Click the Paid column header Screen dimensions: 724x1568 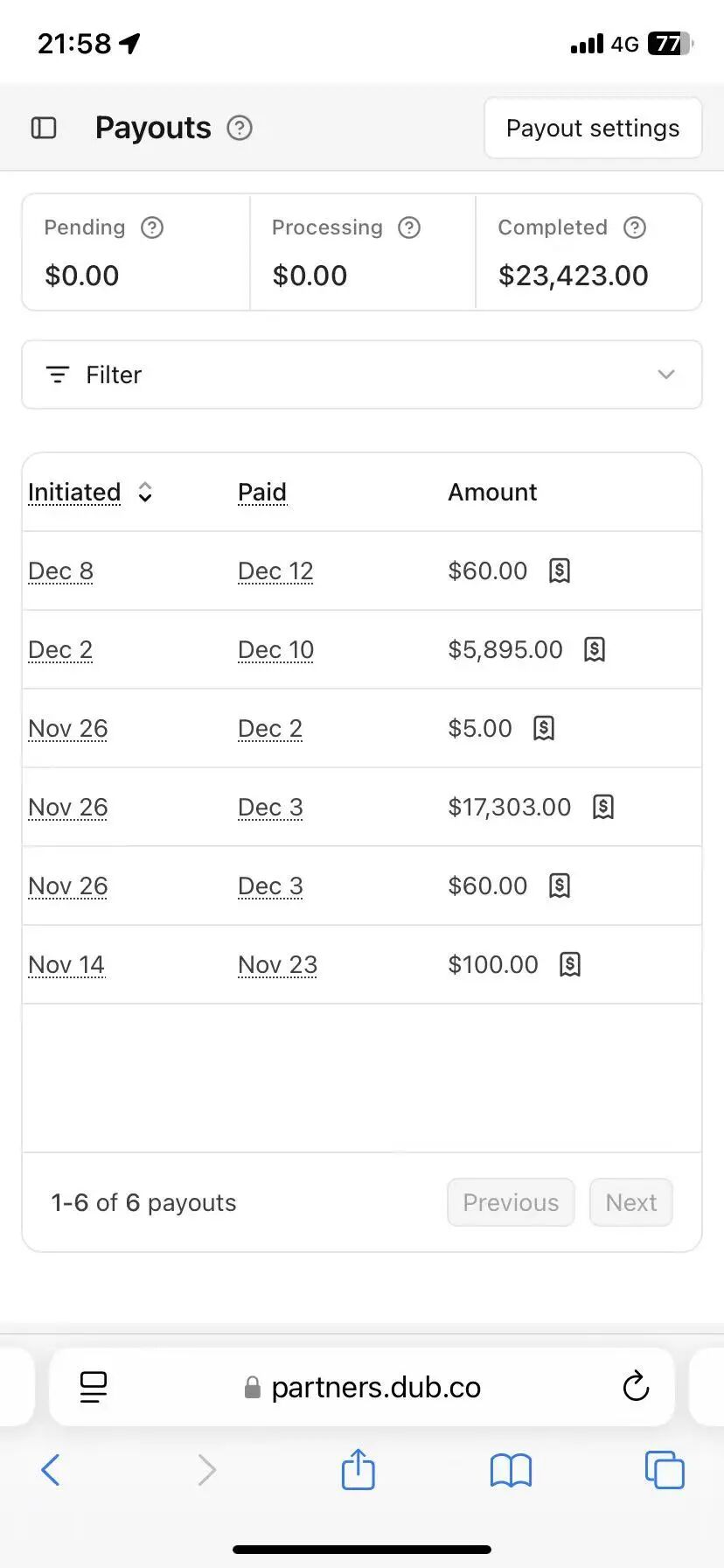(x=262, y=493)
